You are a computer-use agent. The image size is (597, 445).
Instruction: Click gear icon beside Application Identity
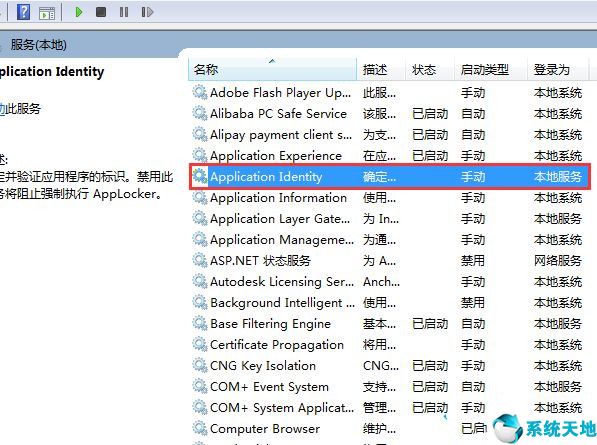click(200, 177)
